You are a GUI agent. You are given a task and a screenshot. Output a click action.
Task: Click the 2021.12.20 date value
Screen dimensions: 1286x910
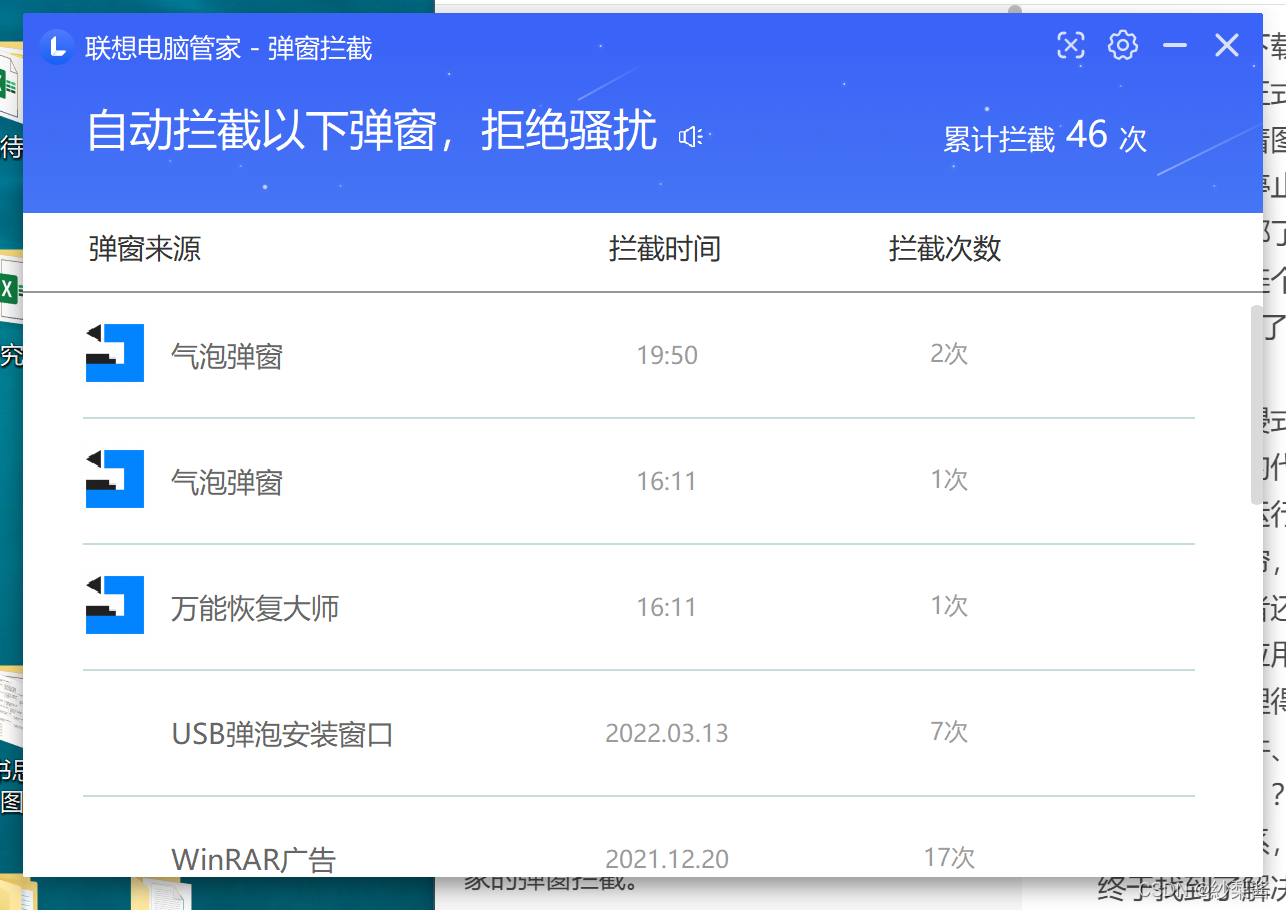coord(667,859)
